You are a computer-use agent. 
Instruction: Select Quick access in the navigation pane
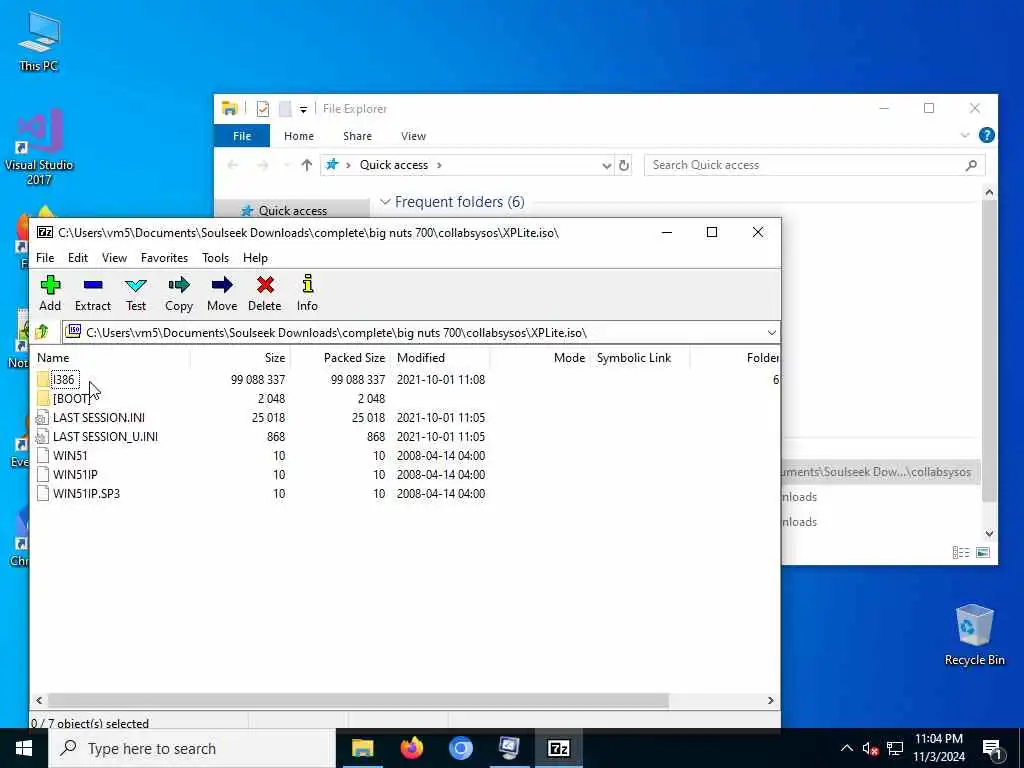tap(292, 210)
